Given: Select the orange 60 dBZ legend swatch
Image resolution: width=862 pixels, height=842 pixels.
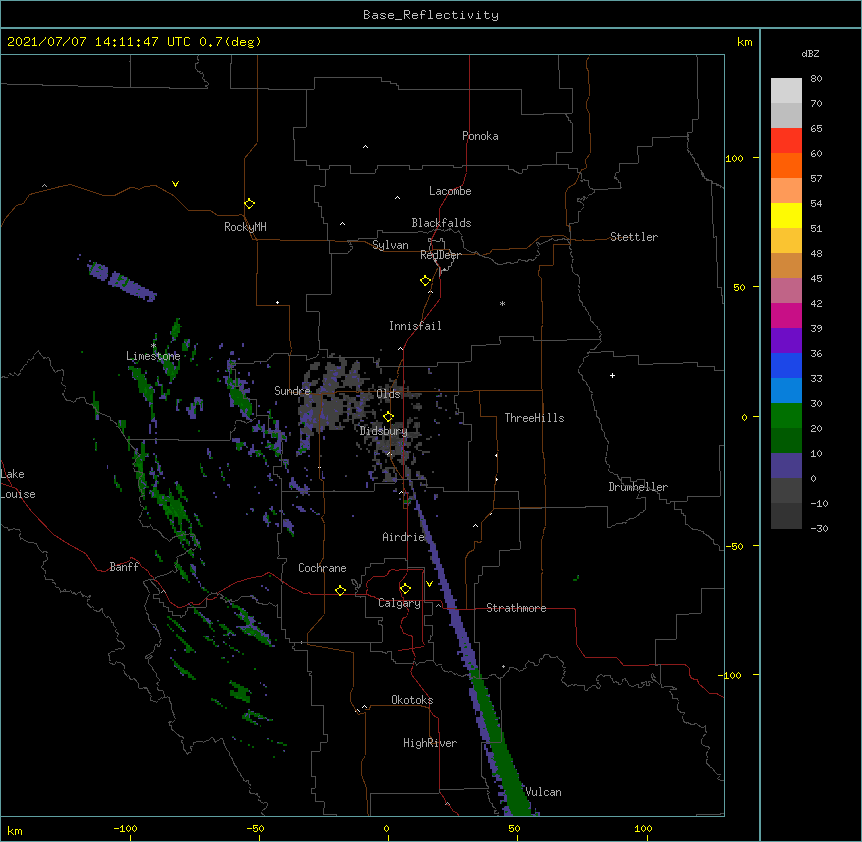Looking at the screenshot, I should tap(786, 165).
